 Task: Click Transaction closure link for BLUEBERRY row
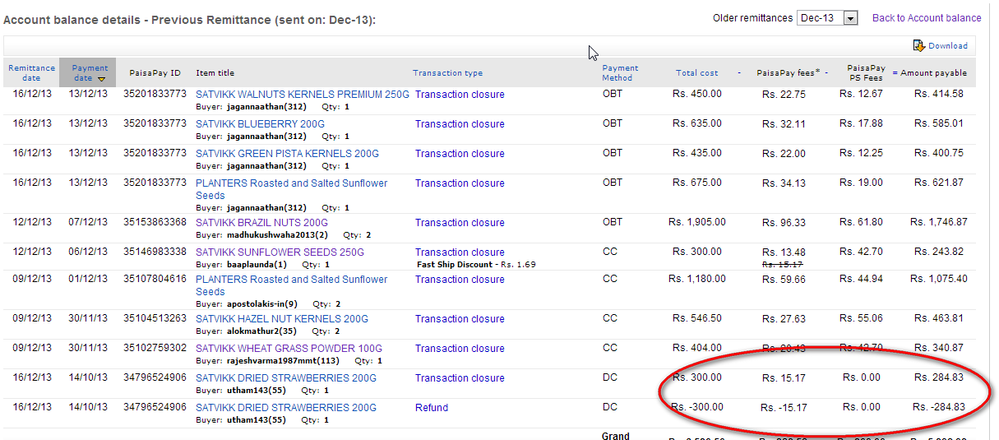click(459, 124)
